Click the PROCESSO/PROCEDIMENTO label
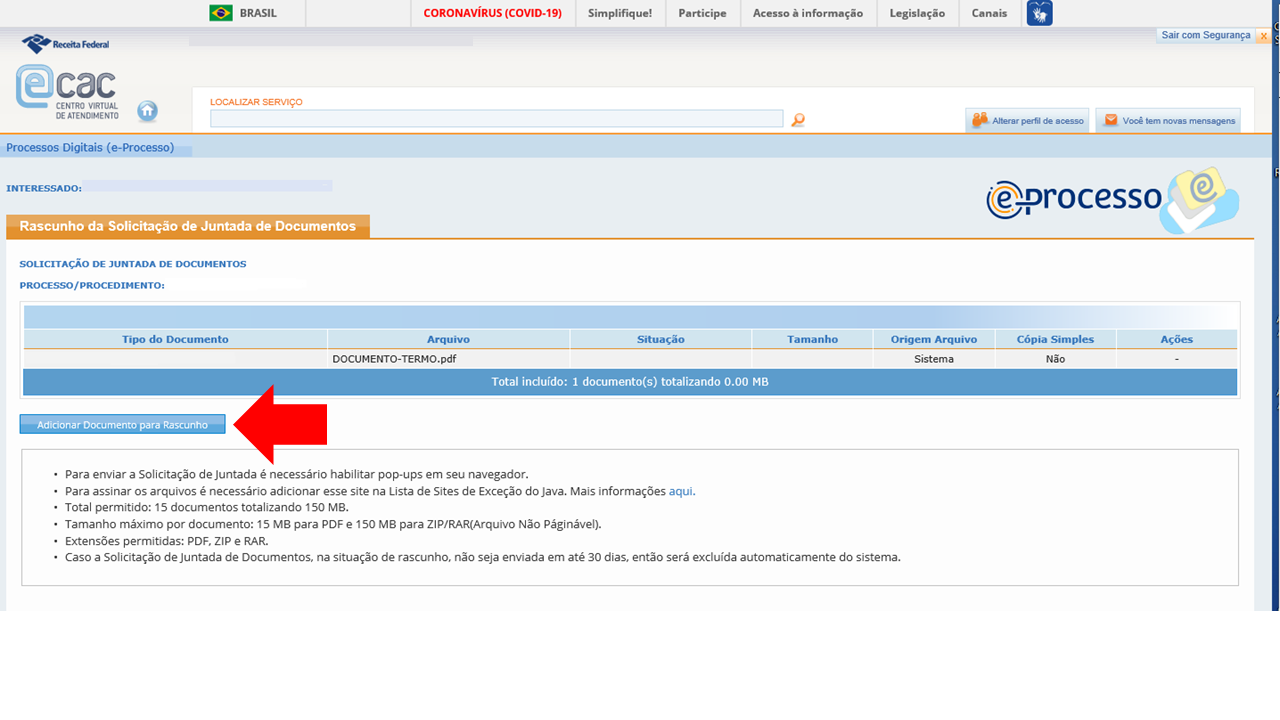Image resolution: width=1280 pixels, height=720 pixels. (x=92, y=285)
